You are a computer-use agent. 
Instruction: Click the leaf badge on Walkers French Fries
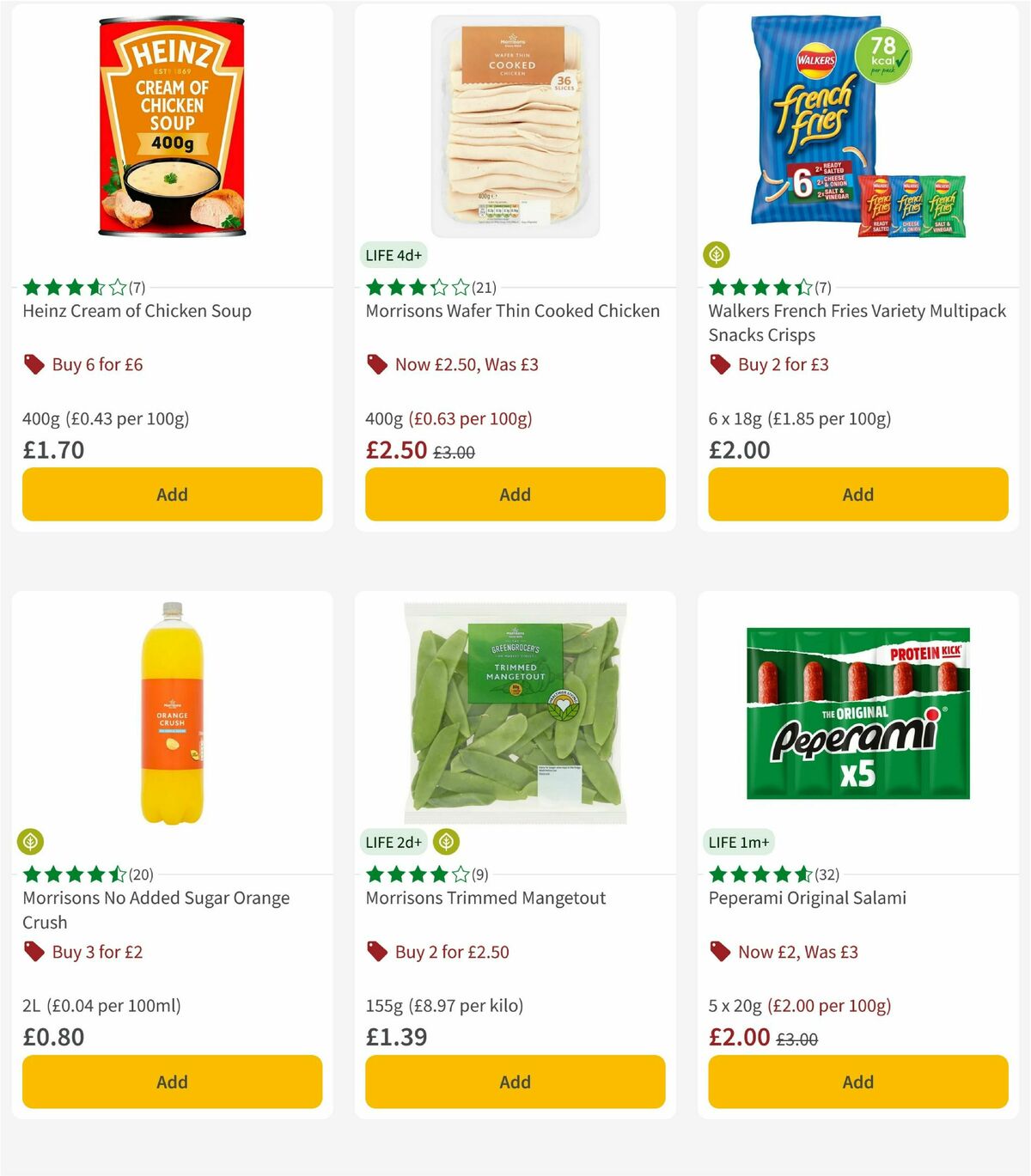click(718, 253)
